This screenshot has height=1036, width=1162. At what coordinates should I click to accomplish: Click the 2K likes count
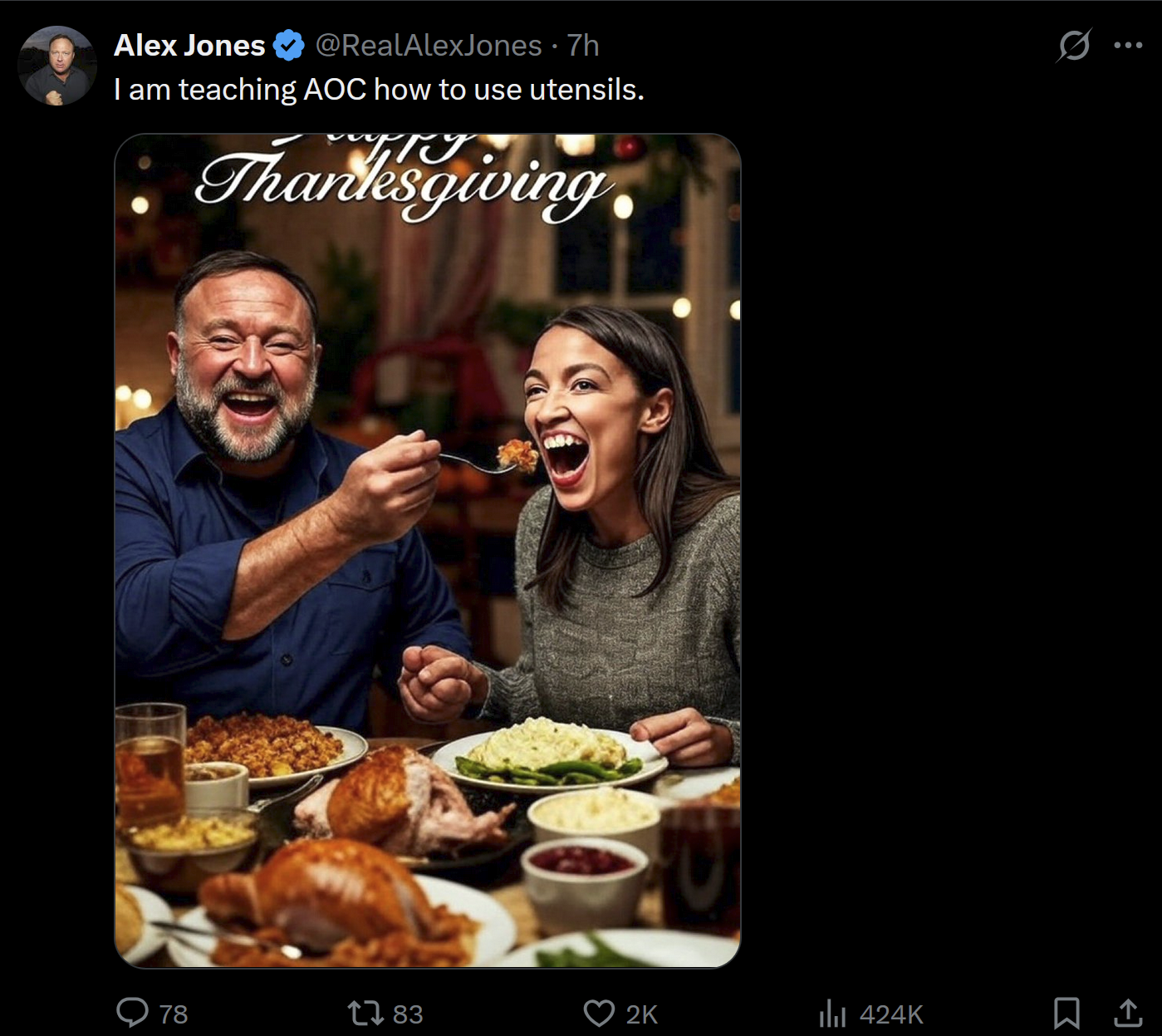(641, 1014)
